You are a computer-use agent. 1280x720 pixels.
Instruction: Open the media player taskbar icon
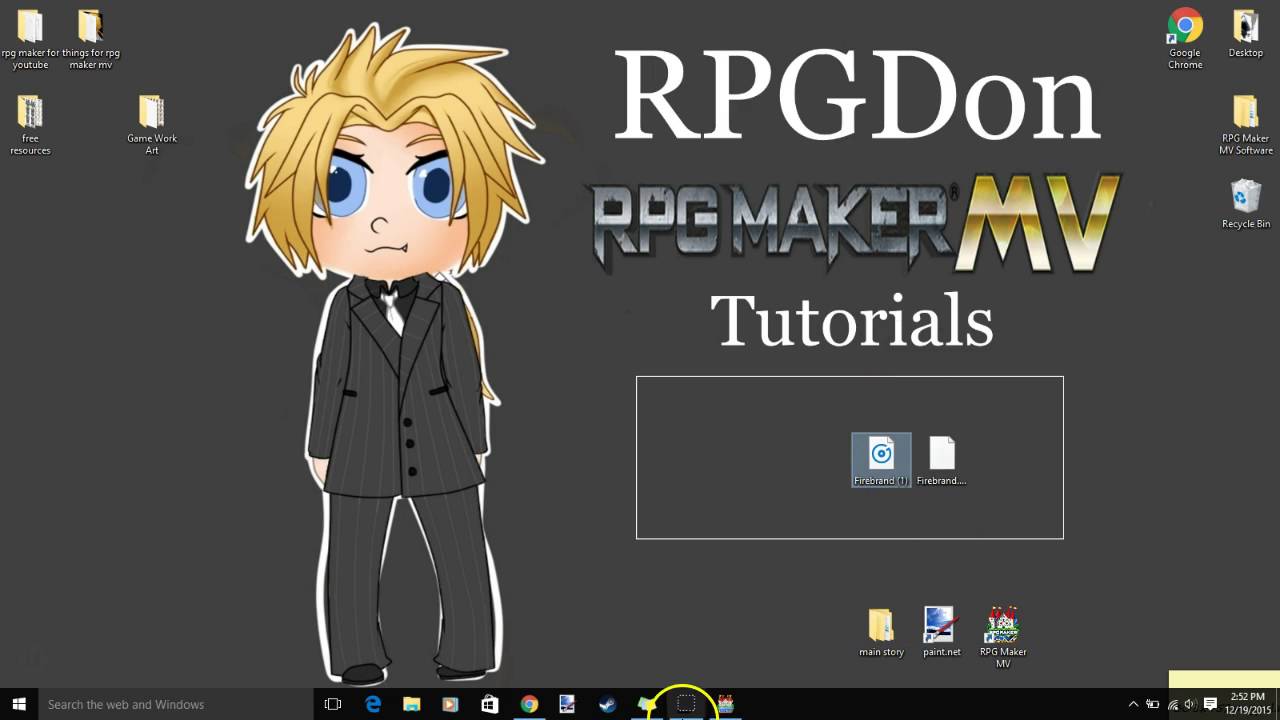click(x=450, y=704)
